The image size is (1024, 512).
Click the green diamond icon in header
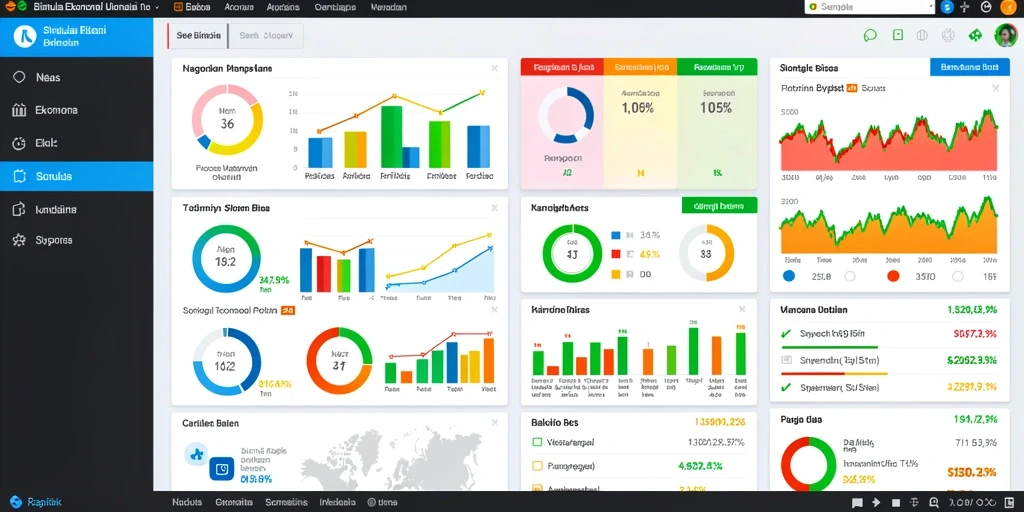[975, 35]
